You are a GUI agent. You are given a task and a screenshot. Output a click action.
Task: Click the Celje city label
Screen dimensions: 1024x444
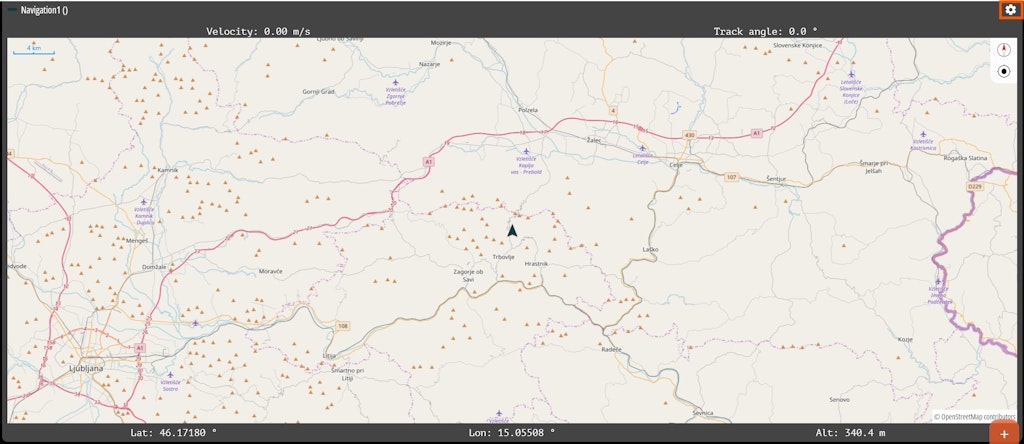[676, 165]
